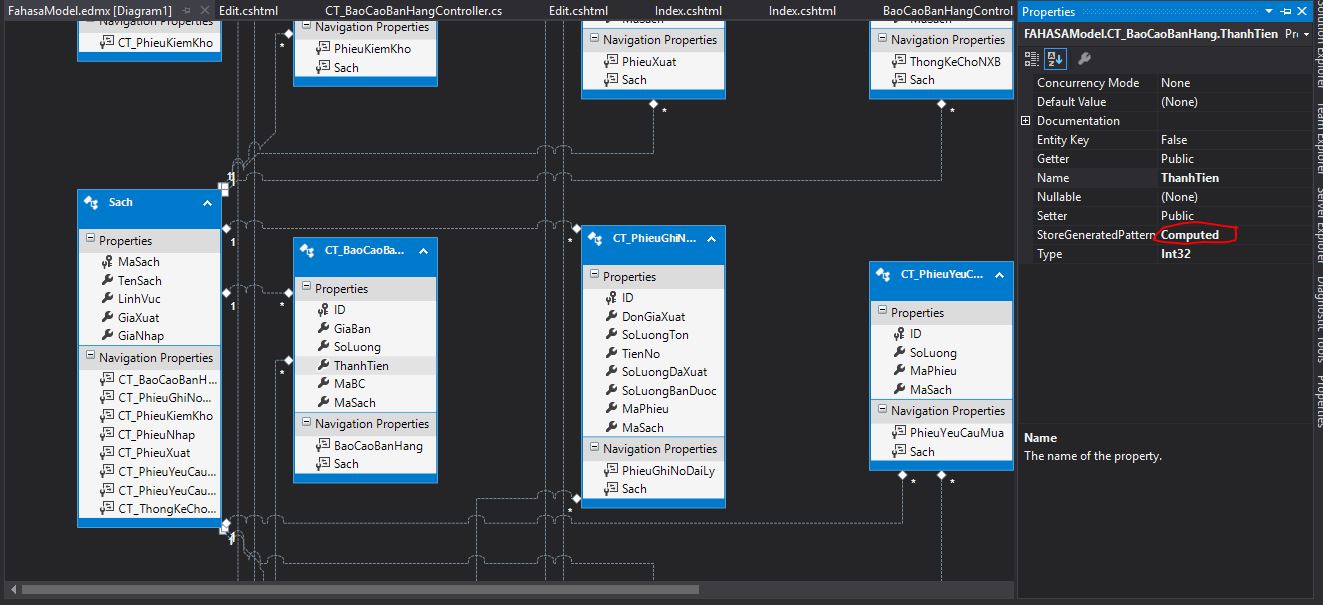Click the MaSach key icon in Sach entity
Viewport: 1323px width, 605px height.
coord(108,262)
